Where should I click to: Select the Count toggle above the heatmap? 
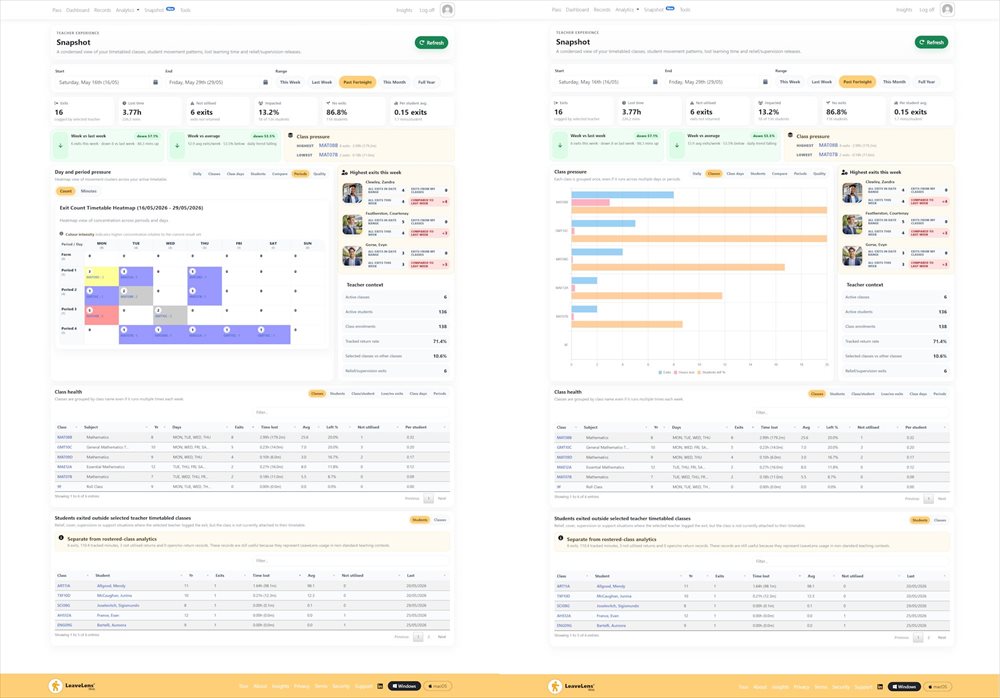pos(66,191)
